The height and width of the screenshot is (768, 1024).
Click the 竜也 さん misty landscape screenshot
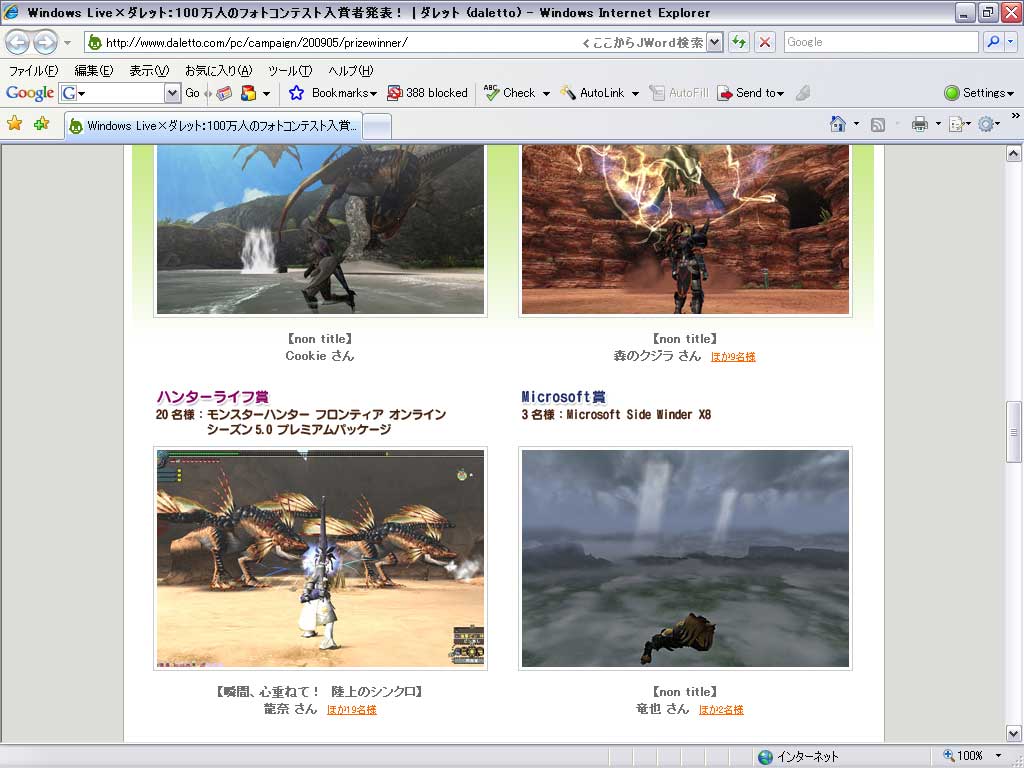[685, 558]
